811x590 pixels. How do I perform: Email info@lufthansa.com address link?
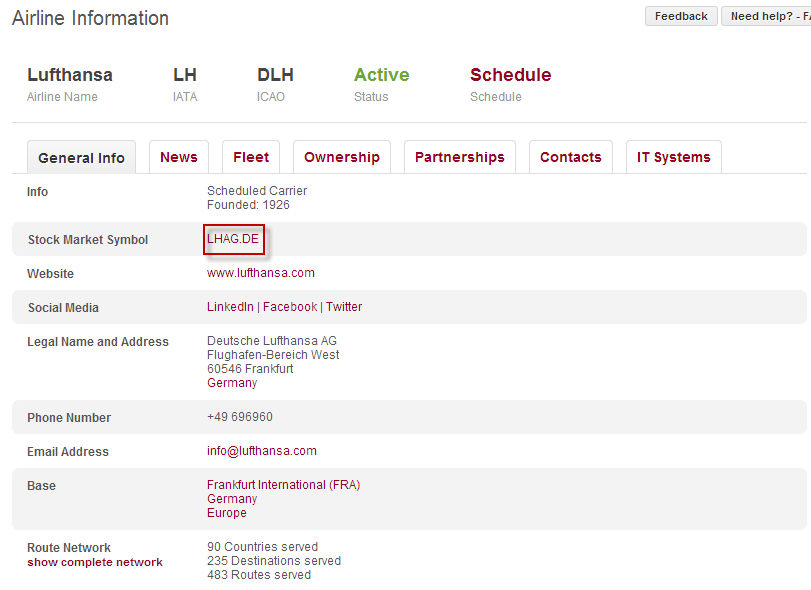point(262,451)
